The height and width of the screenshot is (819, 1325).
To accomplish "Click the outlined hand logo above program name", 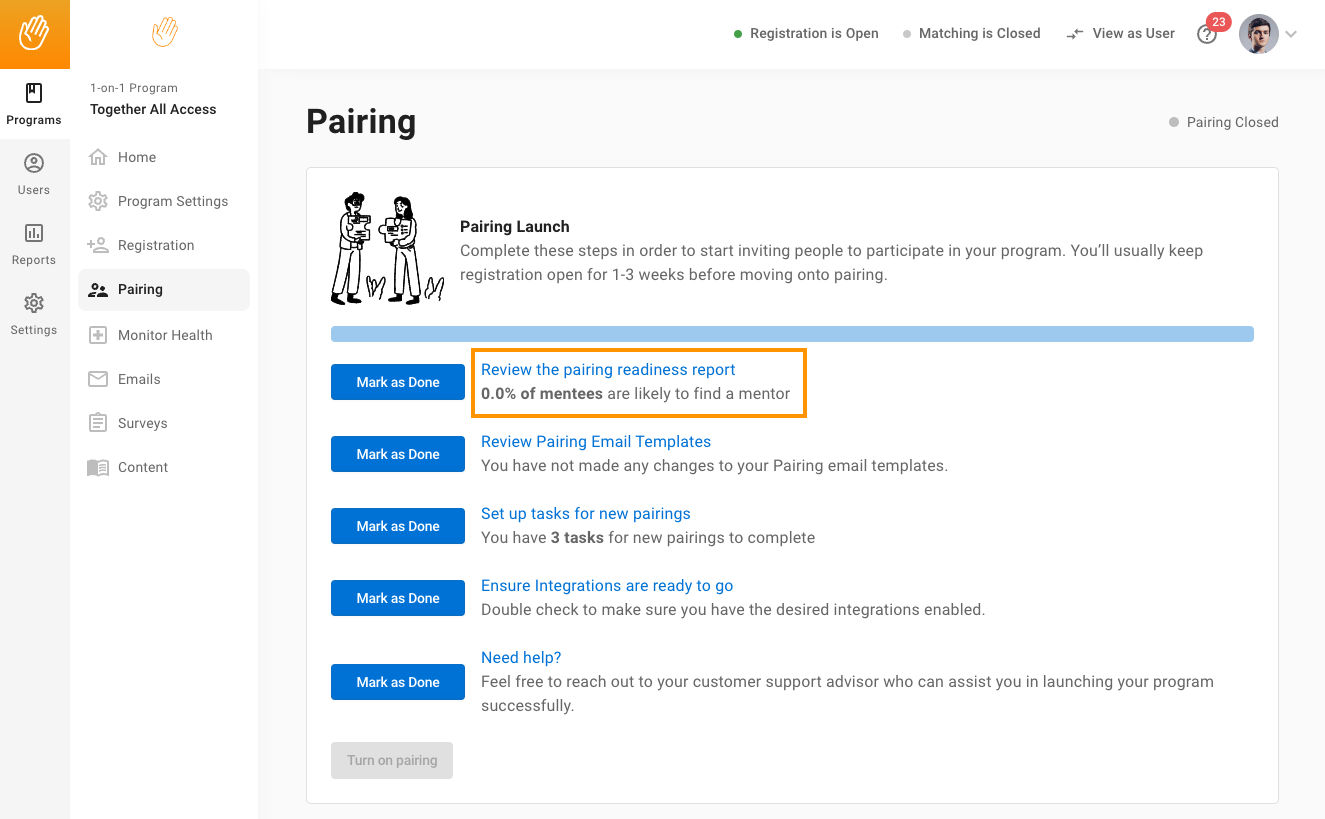I will point(165,32).
